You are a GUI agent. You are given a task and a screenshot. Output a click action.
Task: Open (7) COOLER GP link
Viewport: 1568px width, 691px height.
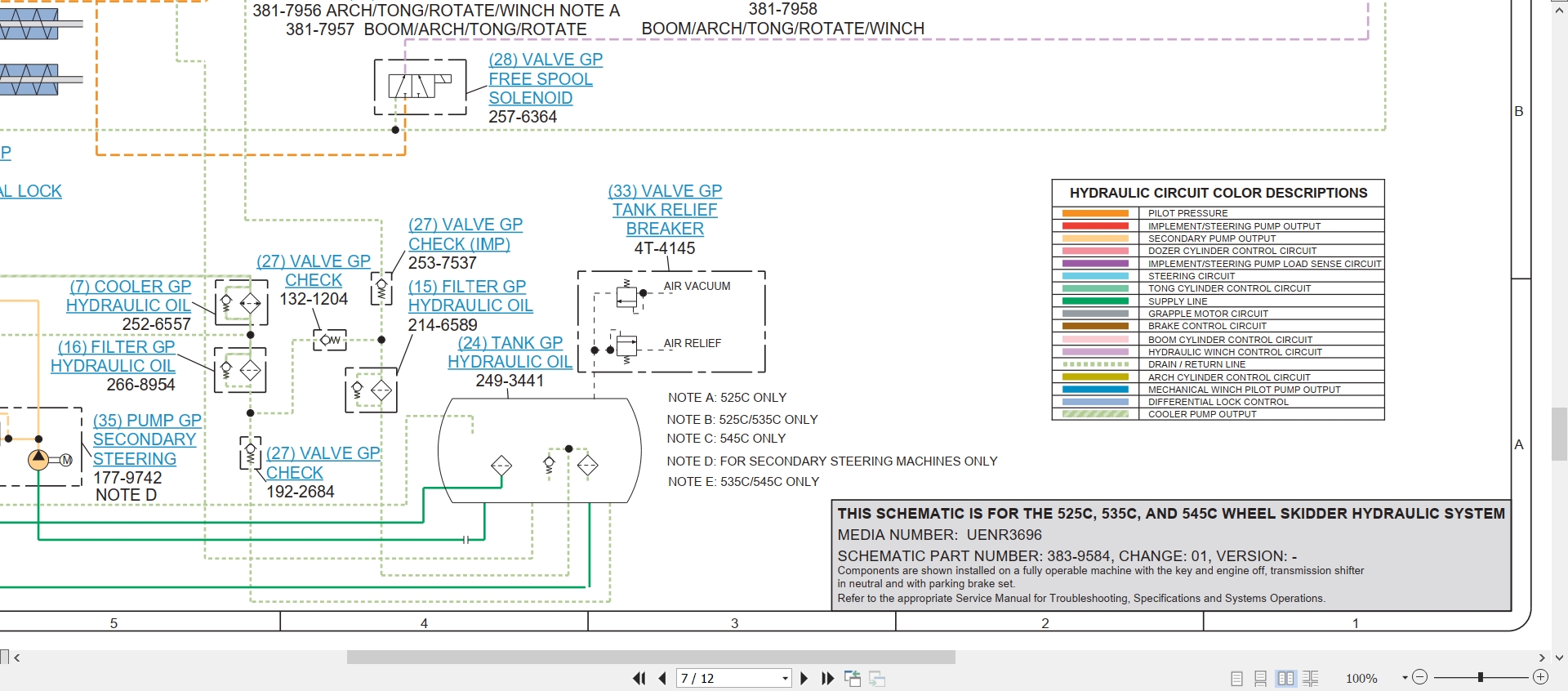tap(131, 287)
